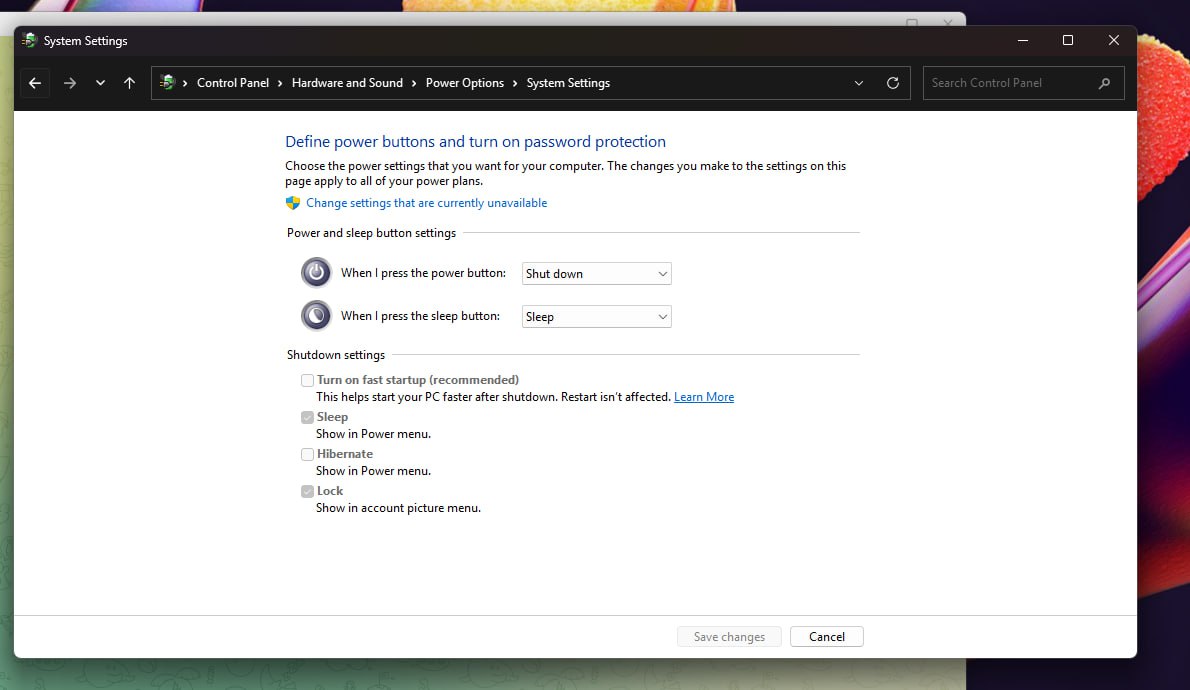Toggle the Hibernate checkbox
The width and height of the screenshot is (1190, 690).
tap(308, 454)
